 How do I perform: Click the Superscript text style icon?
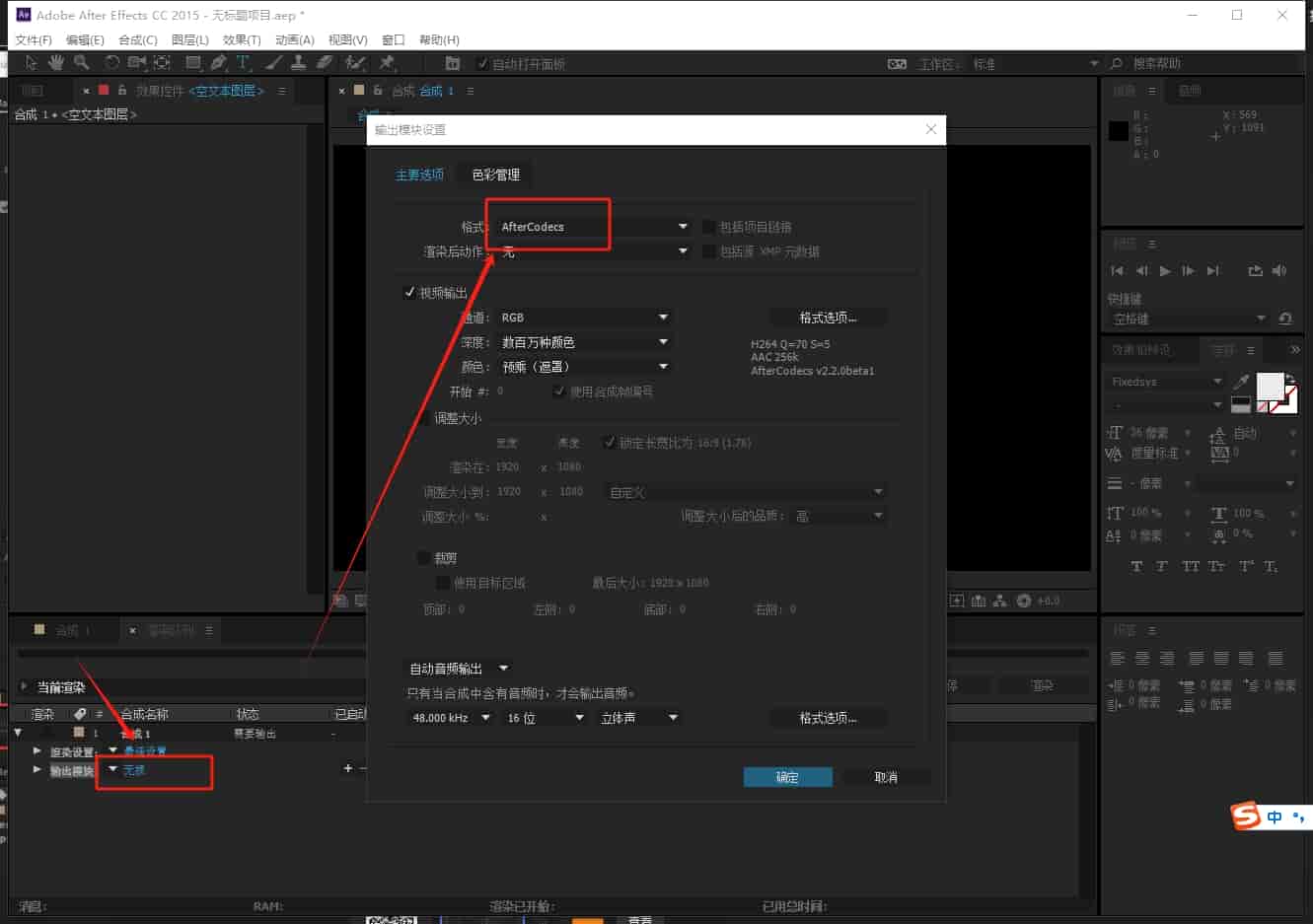click(x=1246, y=566)
